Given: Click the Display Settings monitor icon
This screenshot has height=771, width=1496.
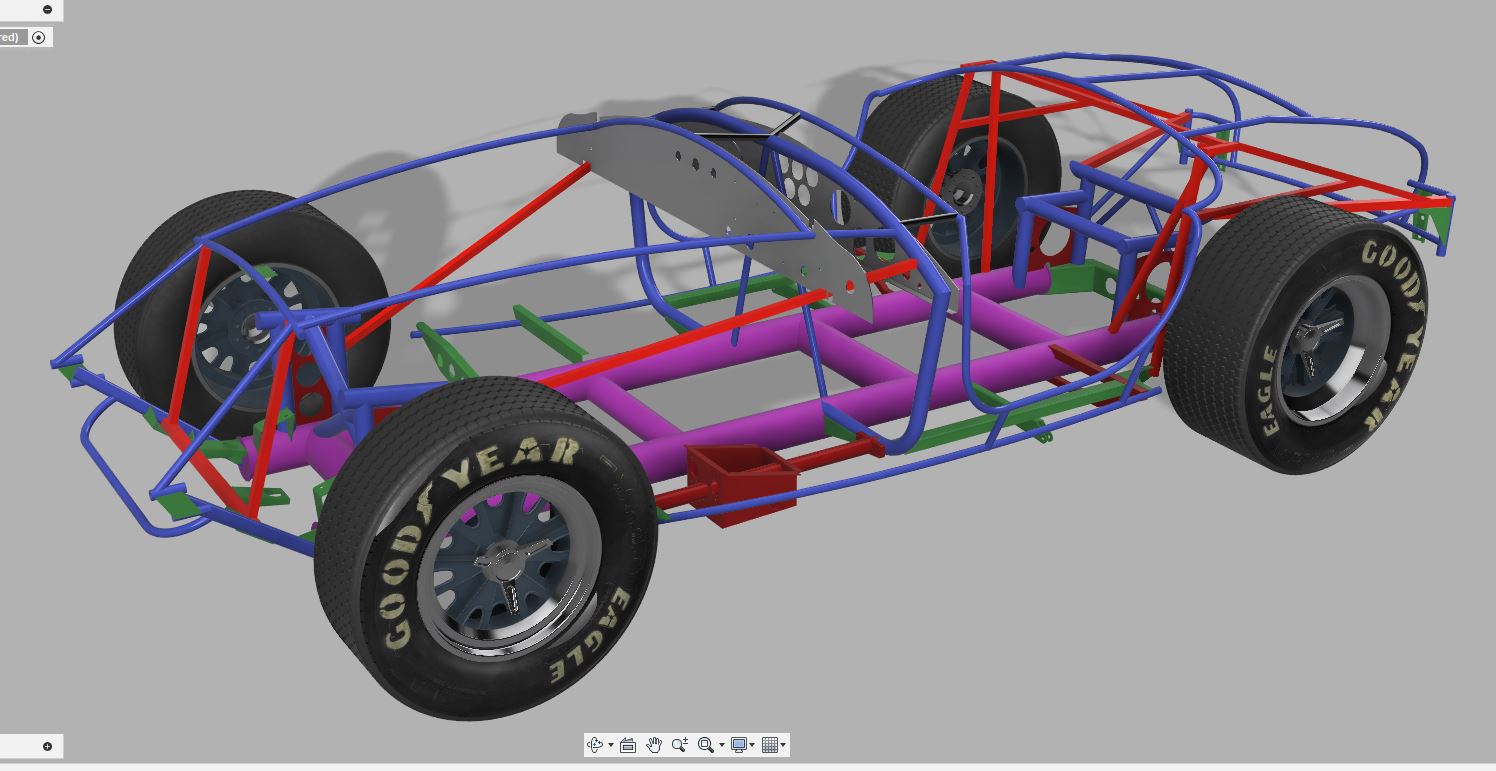Looking at the screenshot, I should pos(739,745).
